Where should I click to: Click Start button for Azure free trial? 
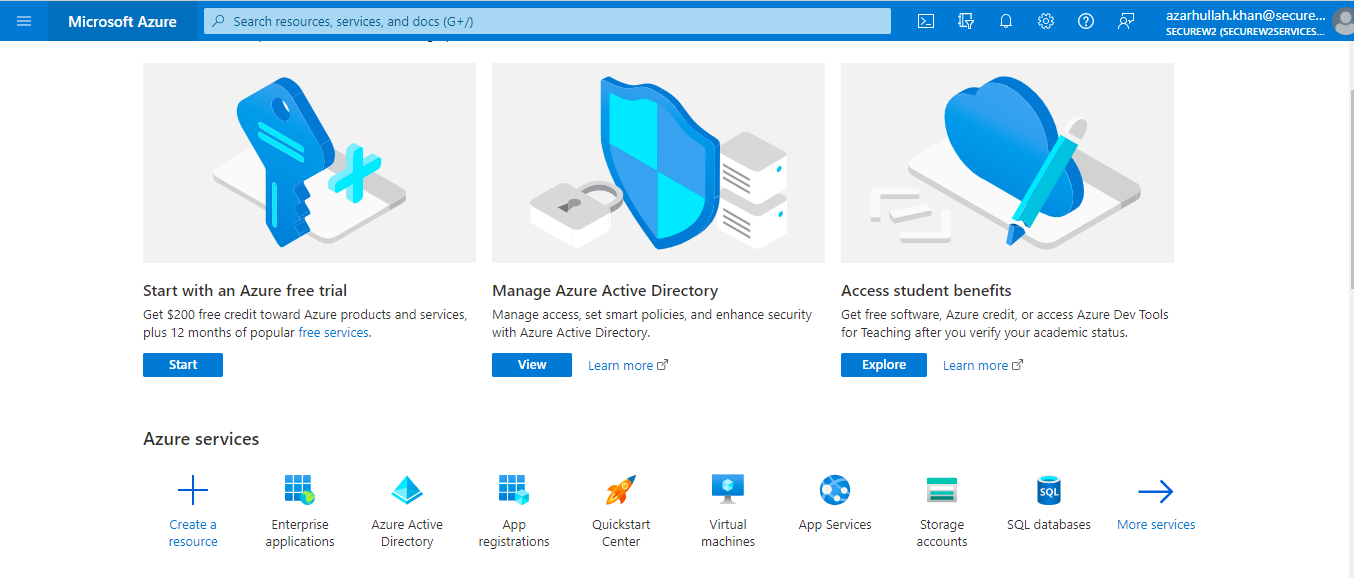click(183, 365)
